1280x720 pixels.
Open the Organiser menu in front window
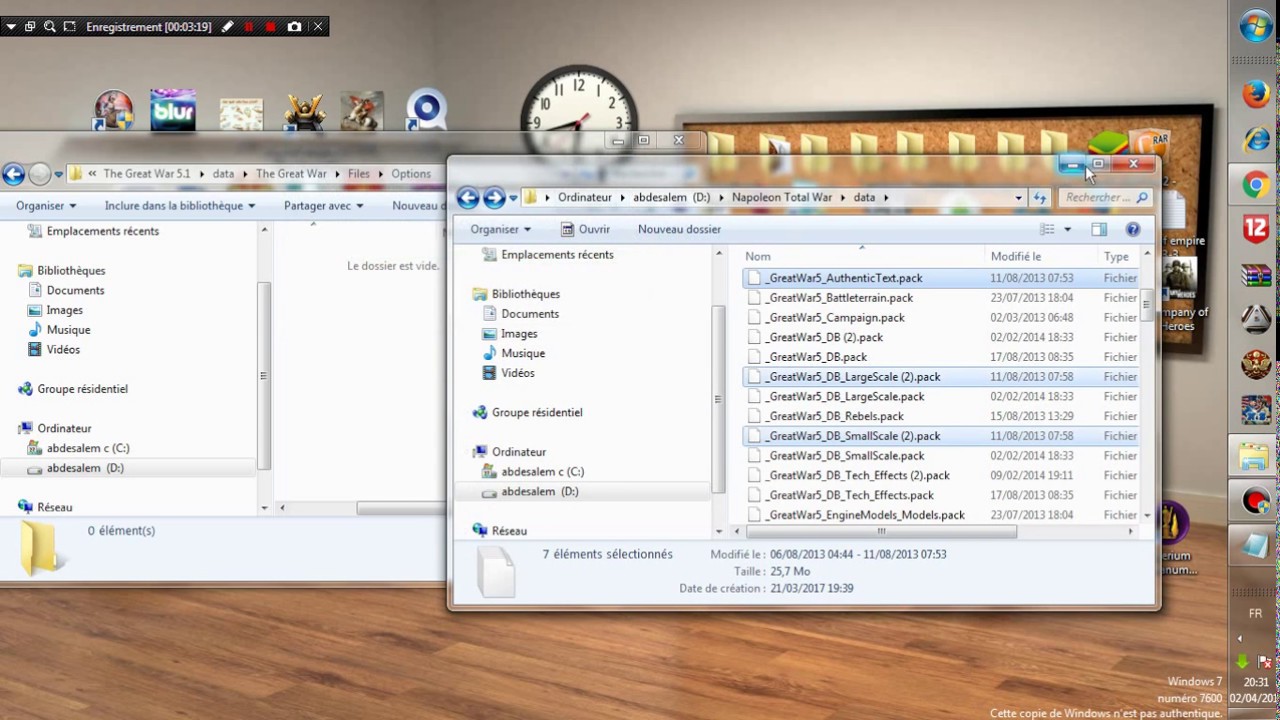pyautogui.click(x=500, y=229)
